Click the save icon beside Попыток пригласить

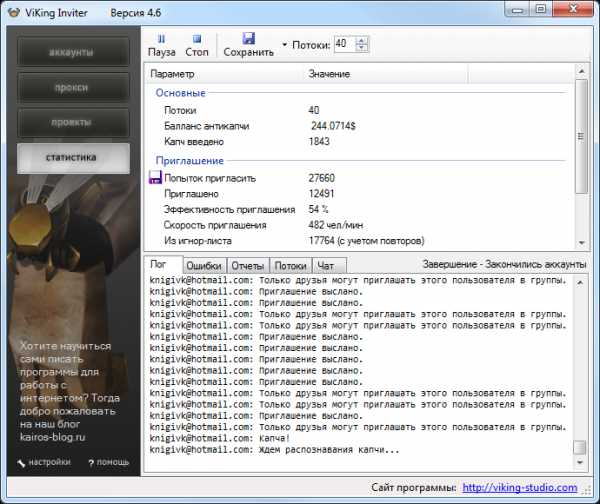point(155,178)
